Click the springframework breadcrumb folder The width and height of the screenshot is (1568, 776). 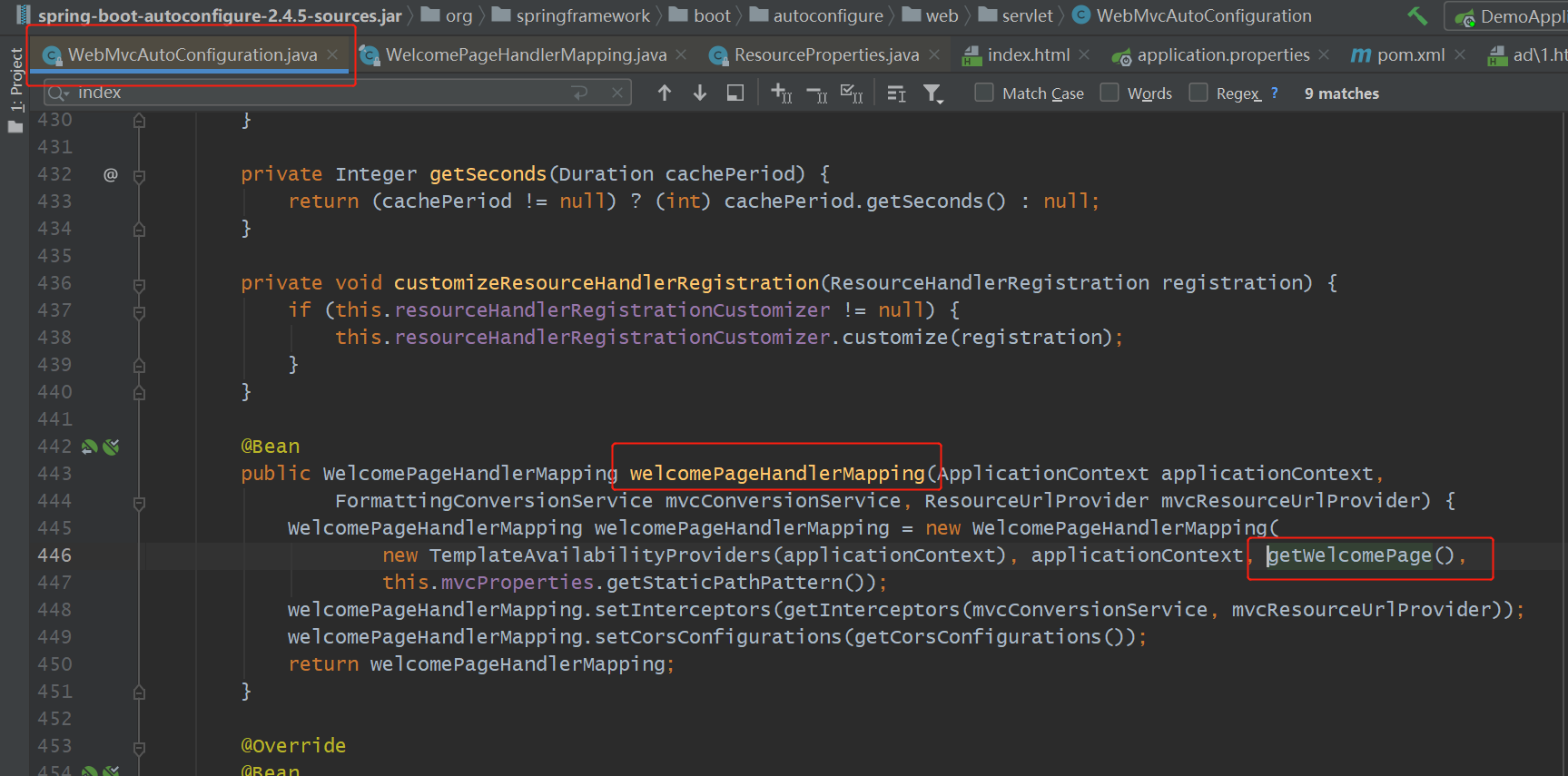571,15
